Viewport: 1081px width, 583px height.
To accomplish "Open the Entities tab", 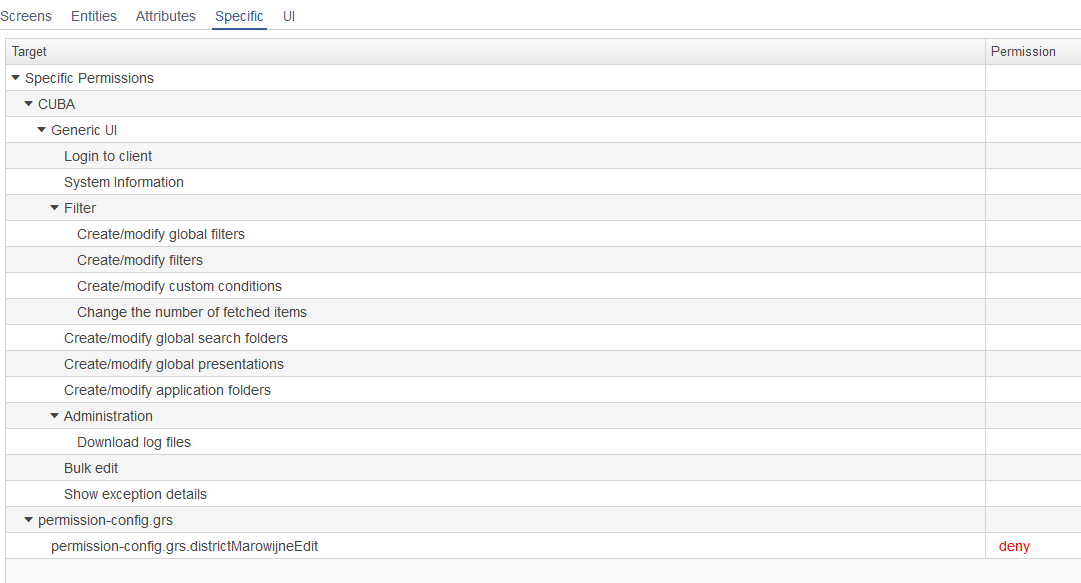I will tap(94, 16).
